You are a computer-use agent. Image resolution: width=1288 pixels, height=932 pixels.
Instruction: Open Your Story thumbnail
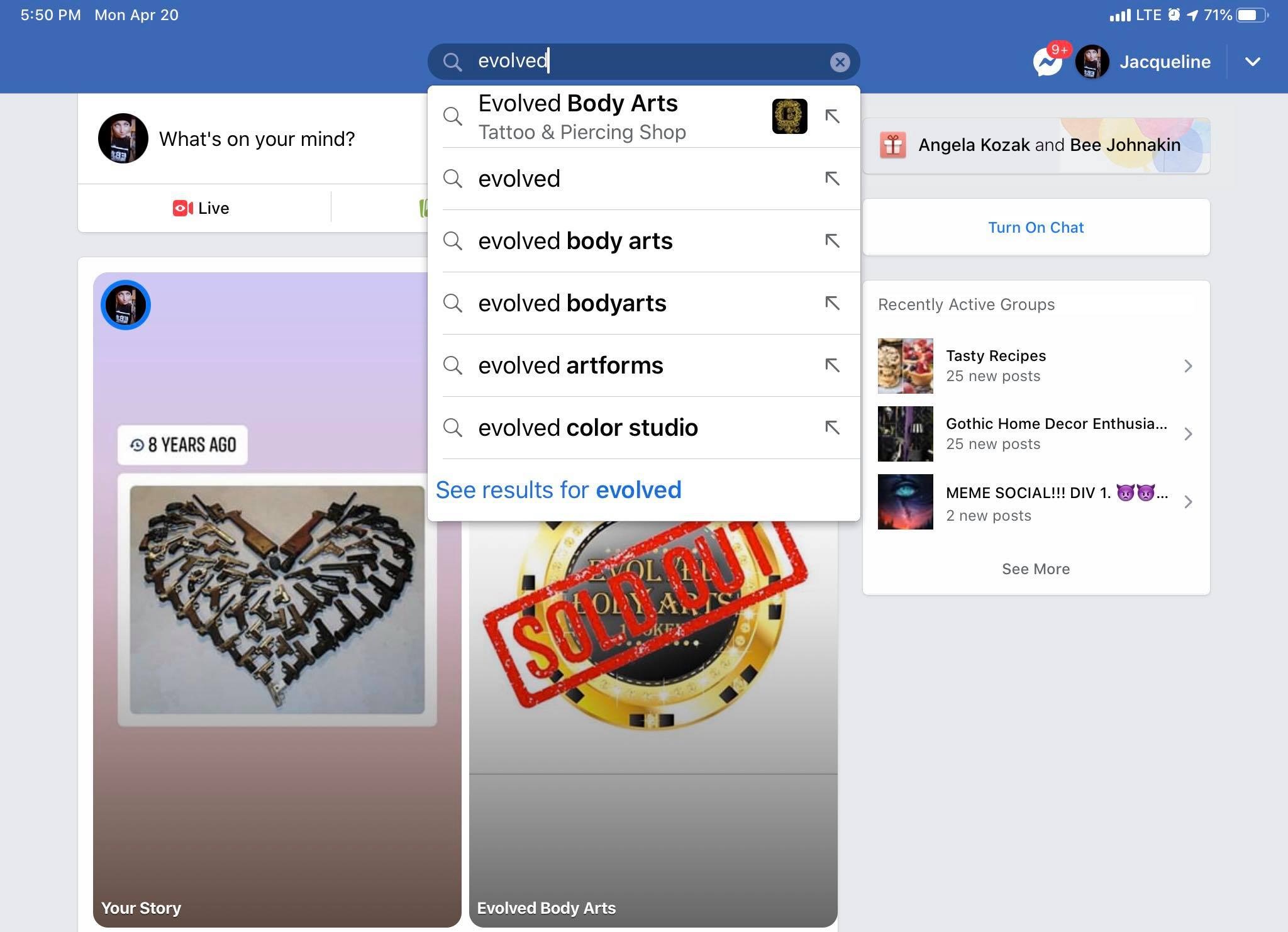[277, 599]
